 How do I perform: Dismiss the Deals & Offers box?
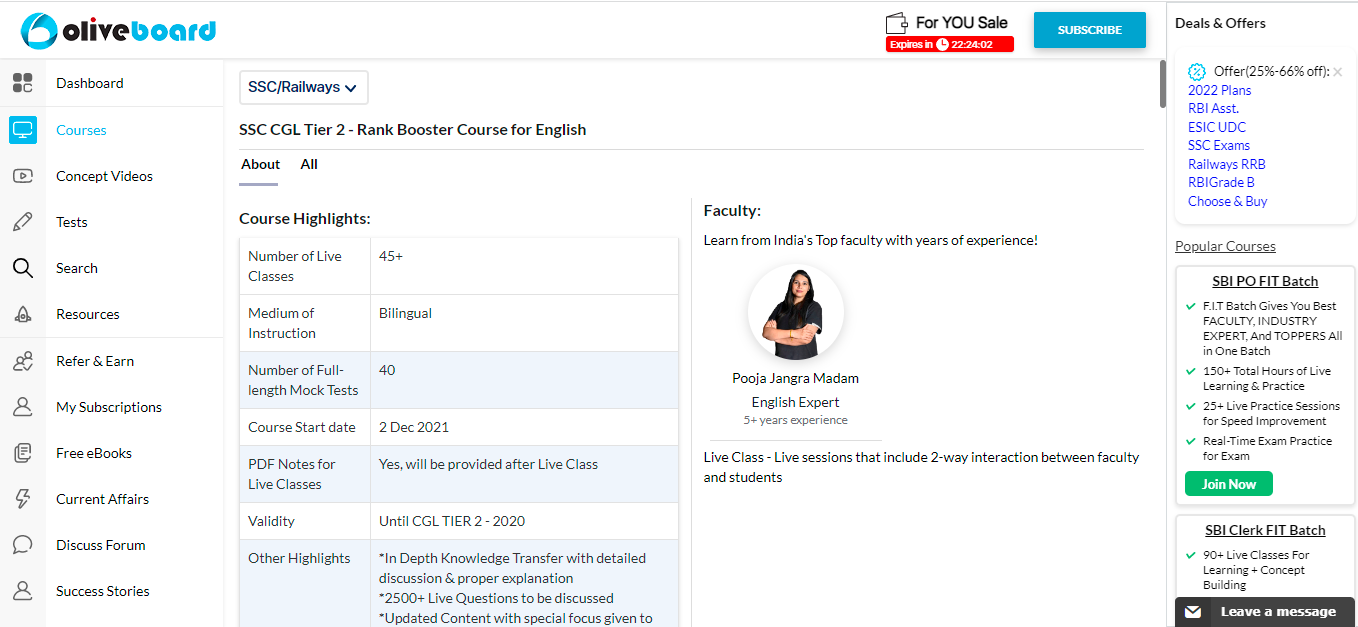[x=1337, y=72]
